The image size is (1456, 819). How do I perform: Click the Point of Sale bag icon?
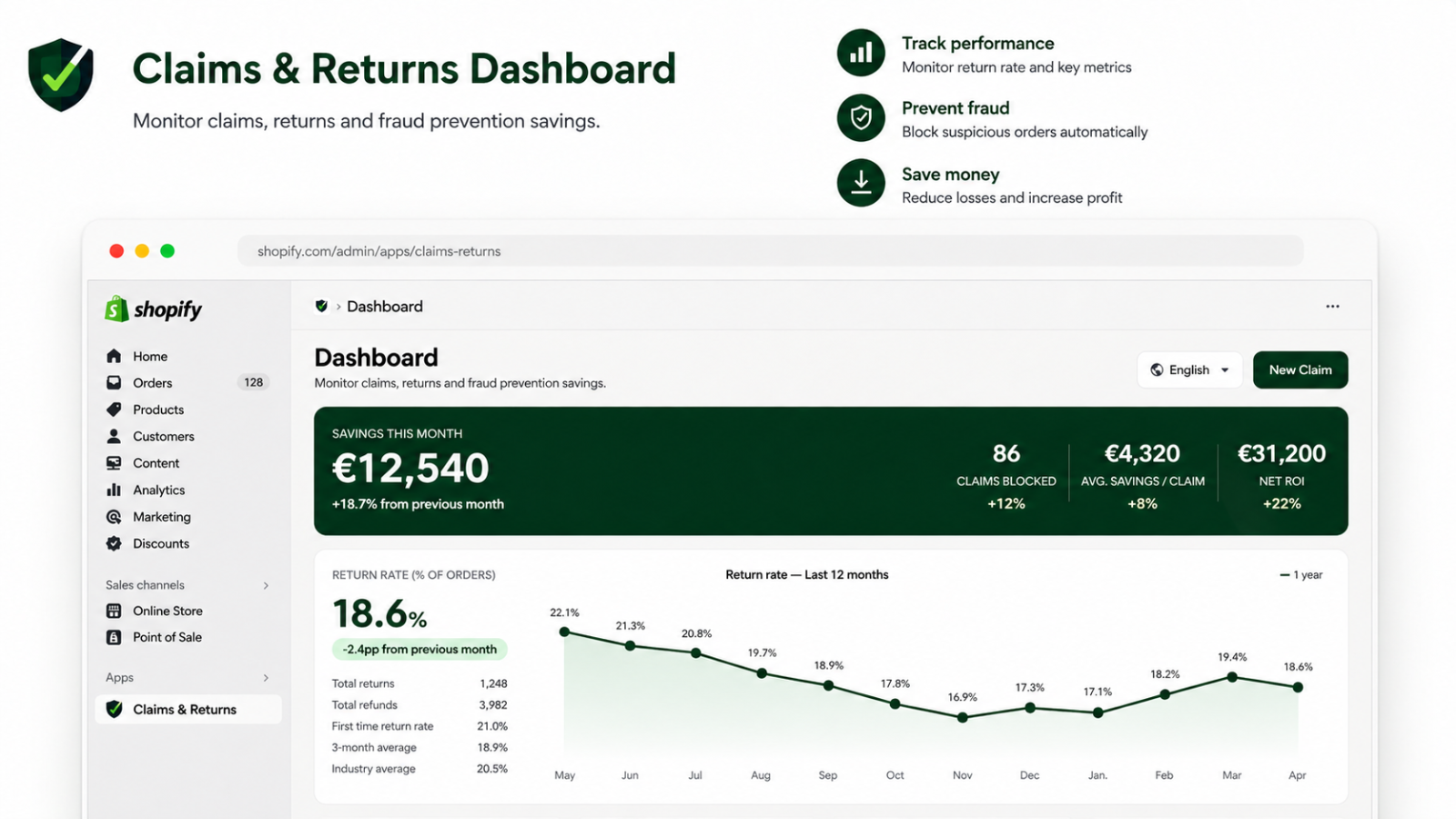pos(114,637)
